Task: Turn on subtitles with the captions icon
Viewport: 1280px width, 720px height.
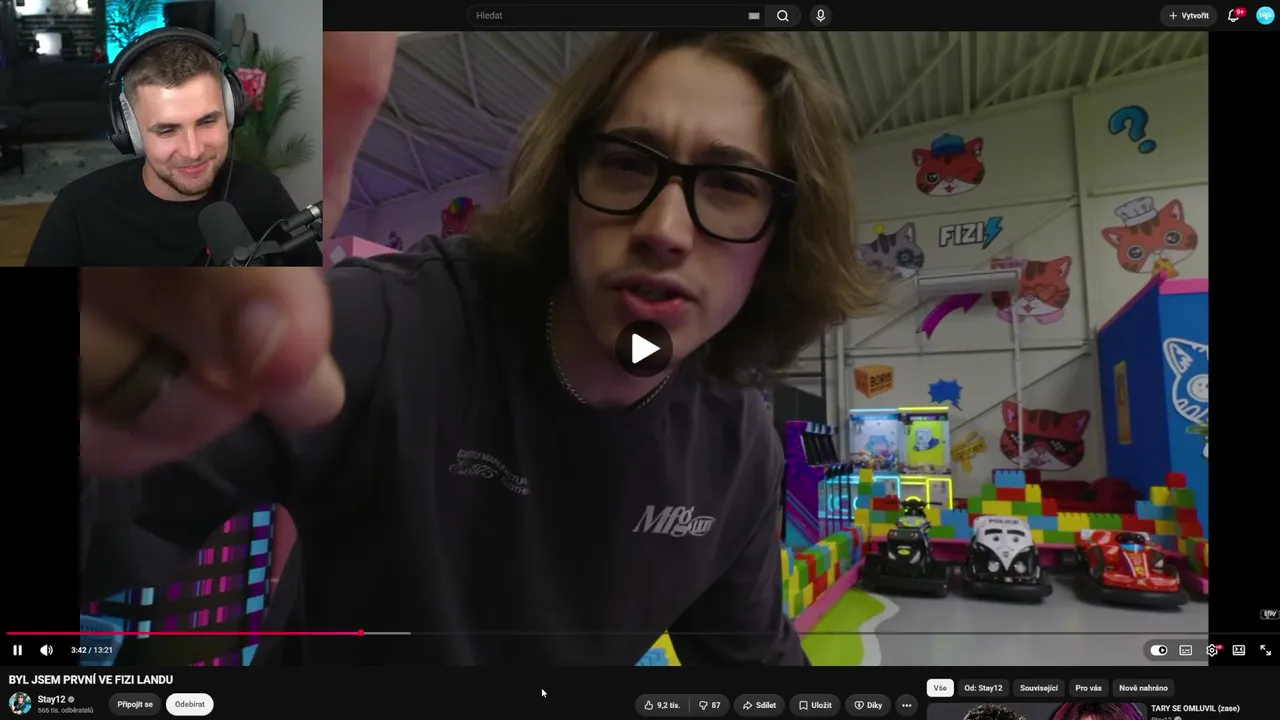Action: (x=1186, y=650)
